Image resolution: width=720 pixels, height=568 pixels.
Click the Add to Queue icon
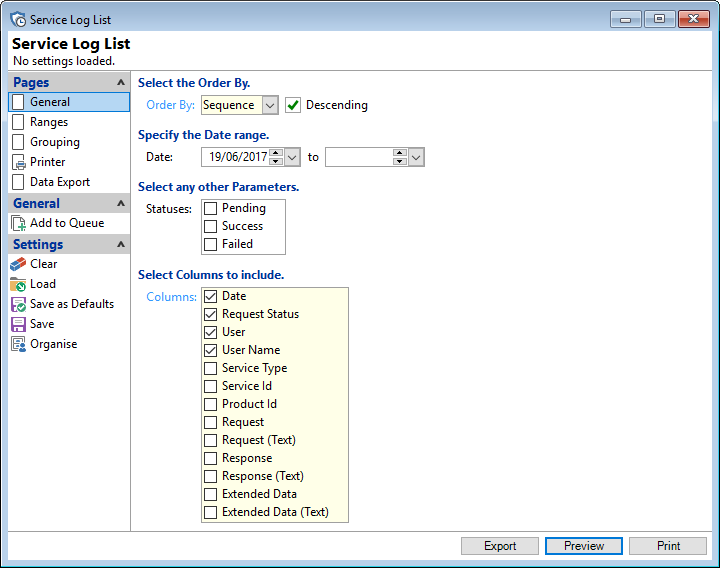click(x=18, y=223)
